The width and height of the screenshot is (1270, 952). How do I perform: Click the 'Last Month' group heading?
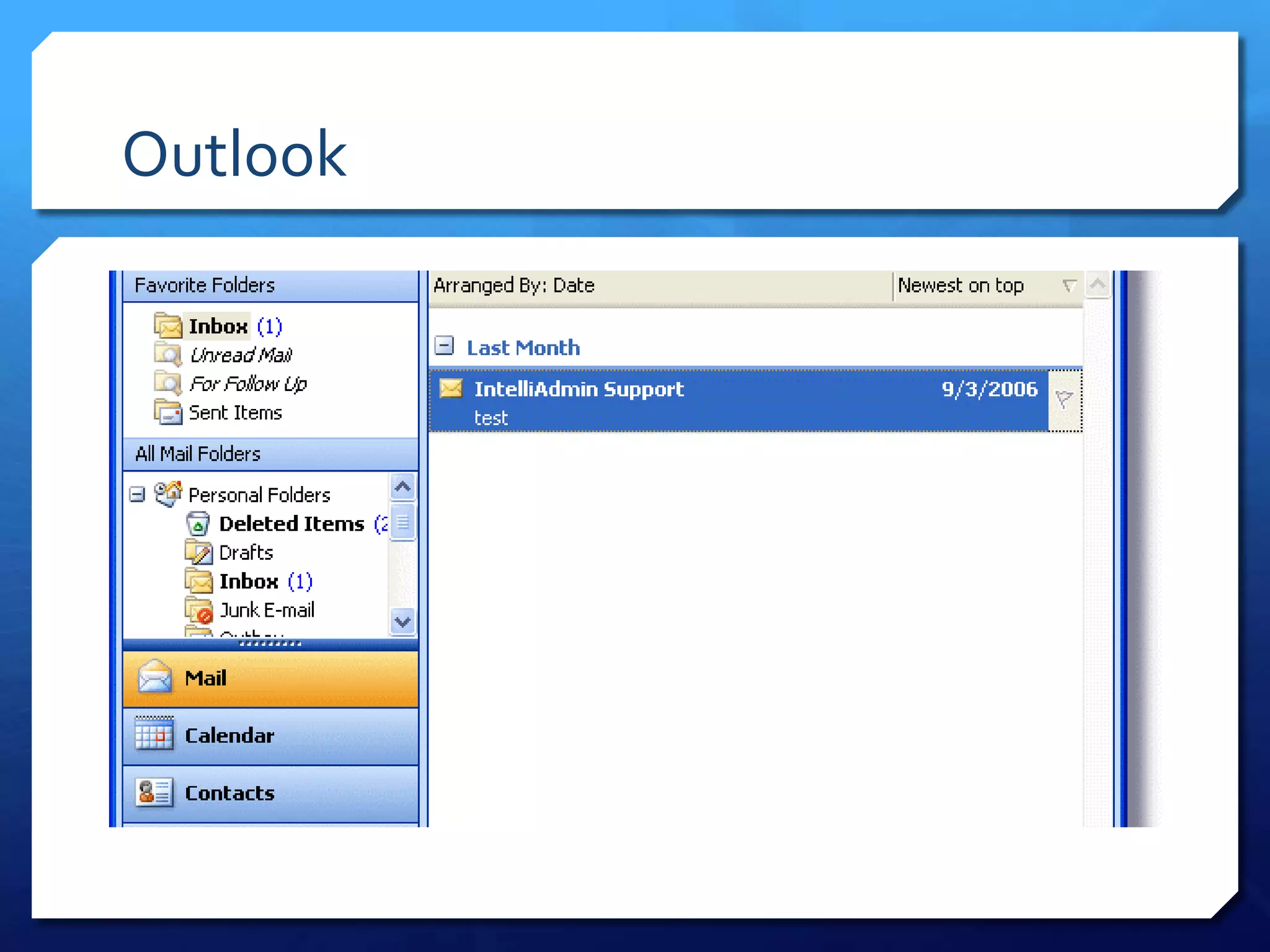click(523, 348)
